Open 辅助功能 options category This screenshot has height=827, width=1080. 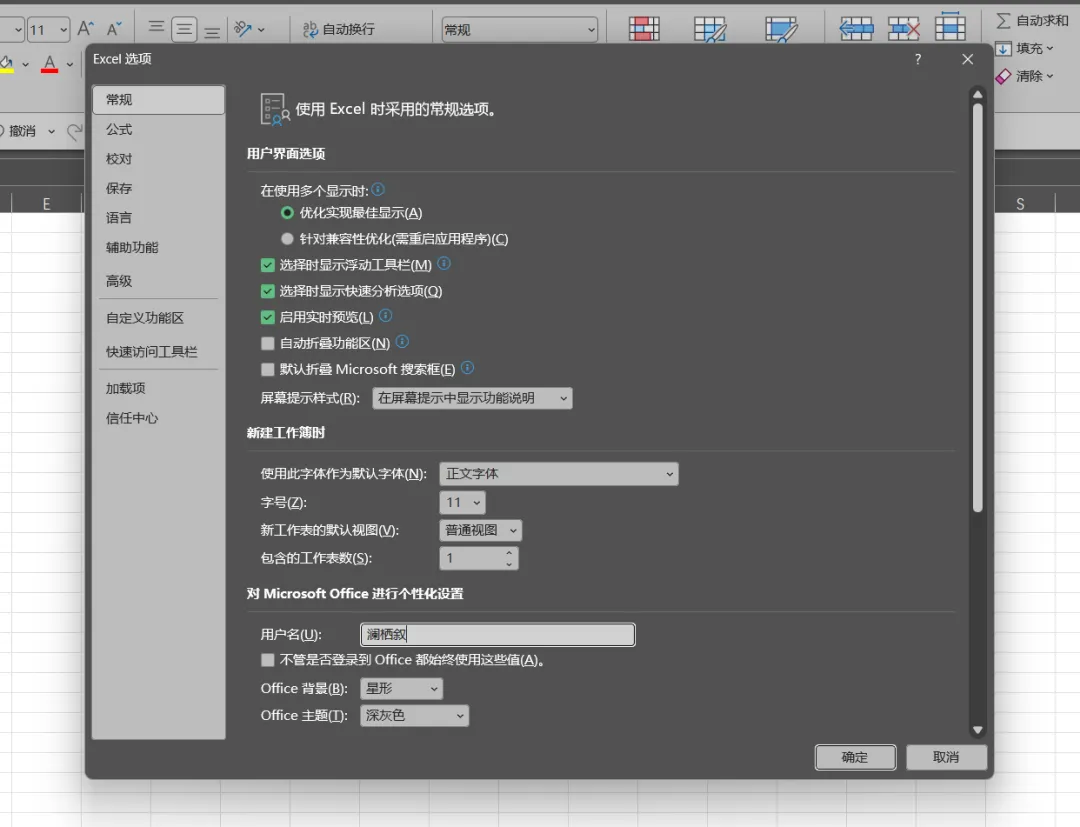[x=158, y=248]
